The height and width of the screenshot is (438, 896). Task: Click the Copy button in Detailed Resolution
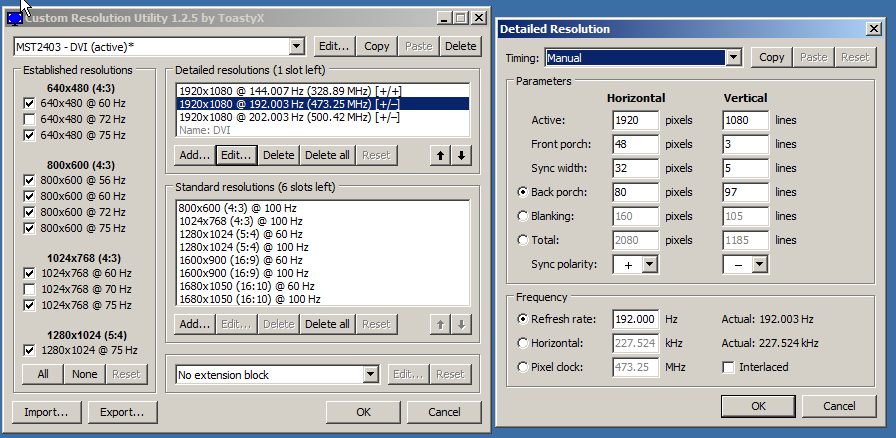(772, 58)
